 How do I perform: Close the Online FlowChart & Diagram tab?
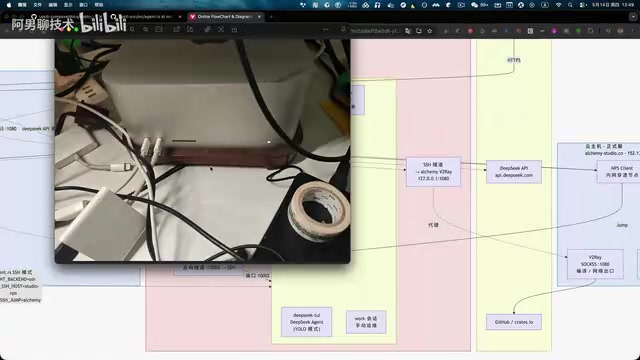259,17
